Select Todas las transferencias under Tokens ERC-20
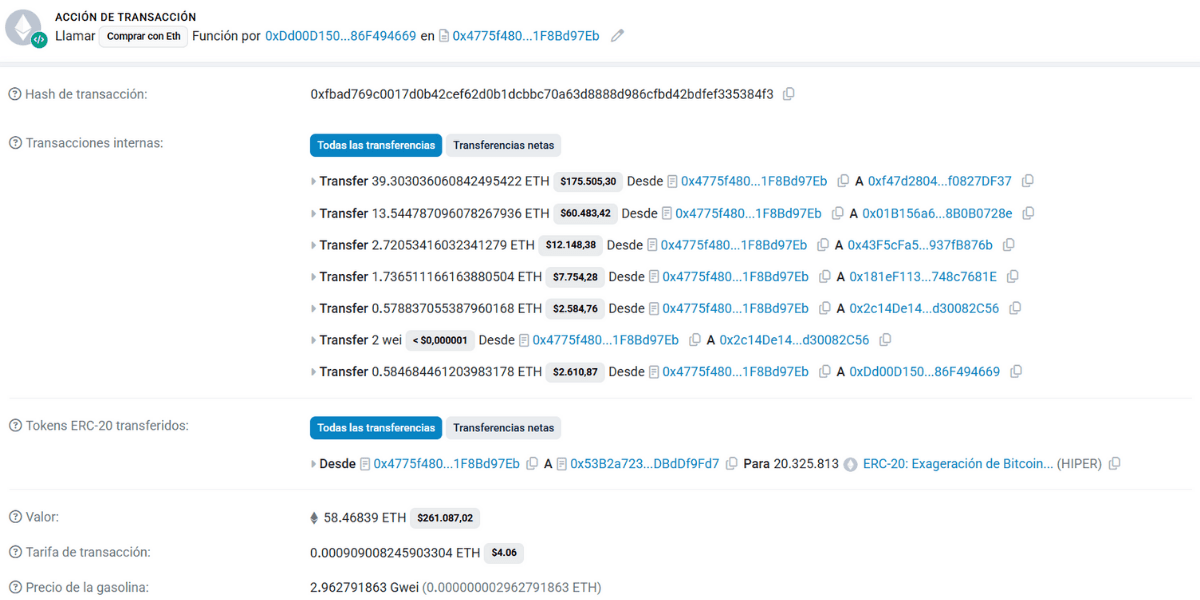This screenshot has height=600, width=1200. 376,428
